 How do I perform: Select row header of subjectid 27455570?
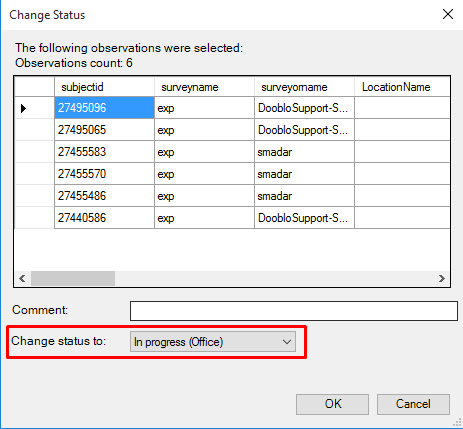coord(35,174)
